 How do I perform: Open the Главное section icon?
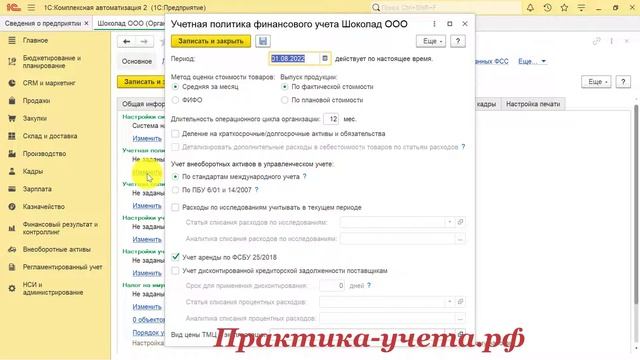pyautogui.click(x=12, y=40)
